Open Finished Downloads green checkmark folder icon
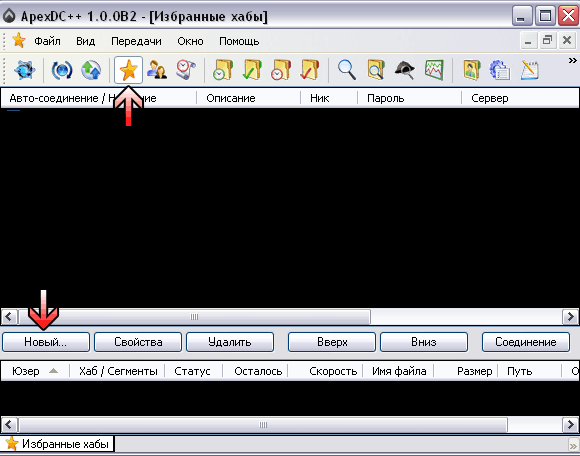 pos(252,70)
